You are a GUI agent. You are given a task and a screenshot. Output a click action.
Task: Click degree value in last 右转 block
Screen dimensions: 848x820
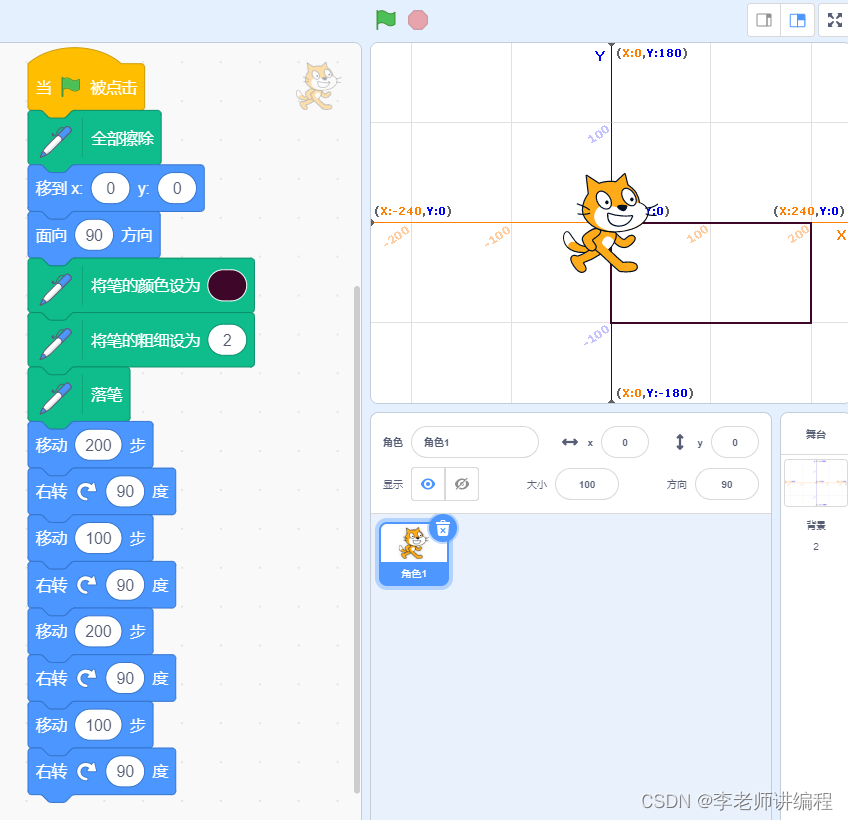[125, 771]
